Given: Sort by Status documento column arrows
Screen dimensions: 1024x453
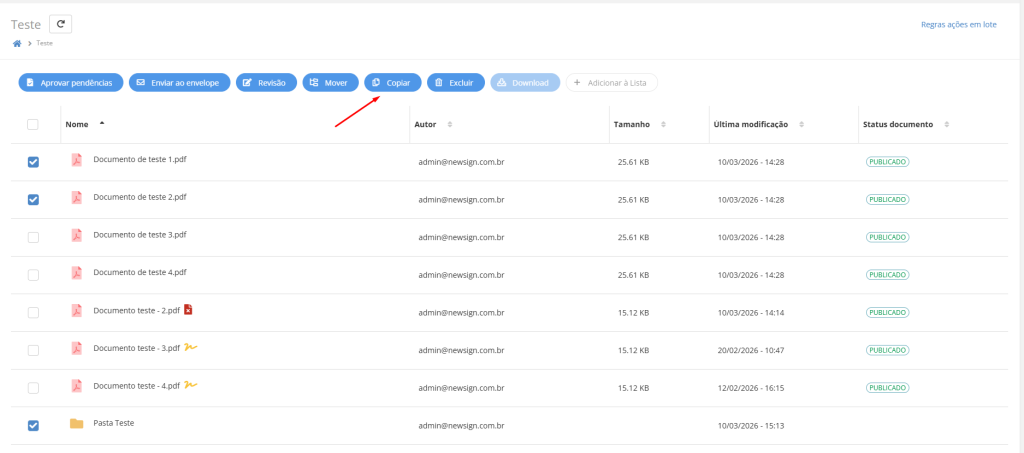Looking at the screenshot, I should coord(947,124).
